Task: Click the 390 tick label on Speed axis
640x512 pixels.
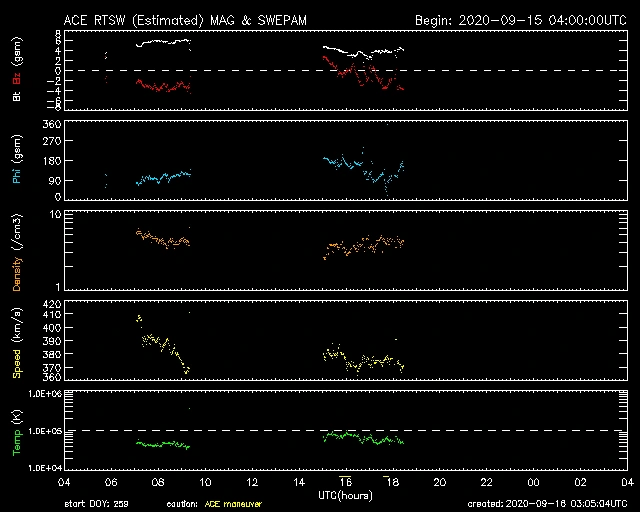Action: 51,341
